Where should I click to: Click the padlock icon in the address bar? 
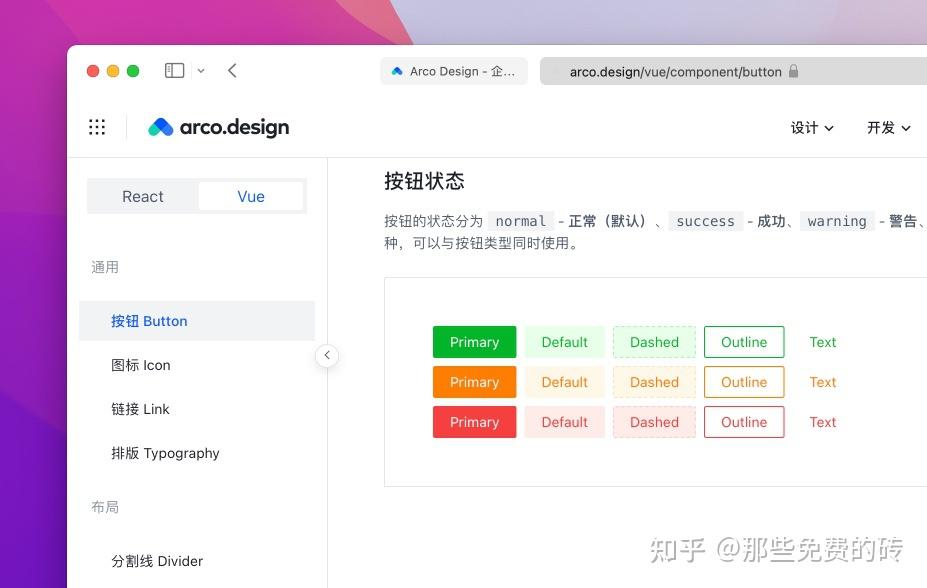coord(793,71)
